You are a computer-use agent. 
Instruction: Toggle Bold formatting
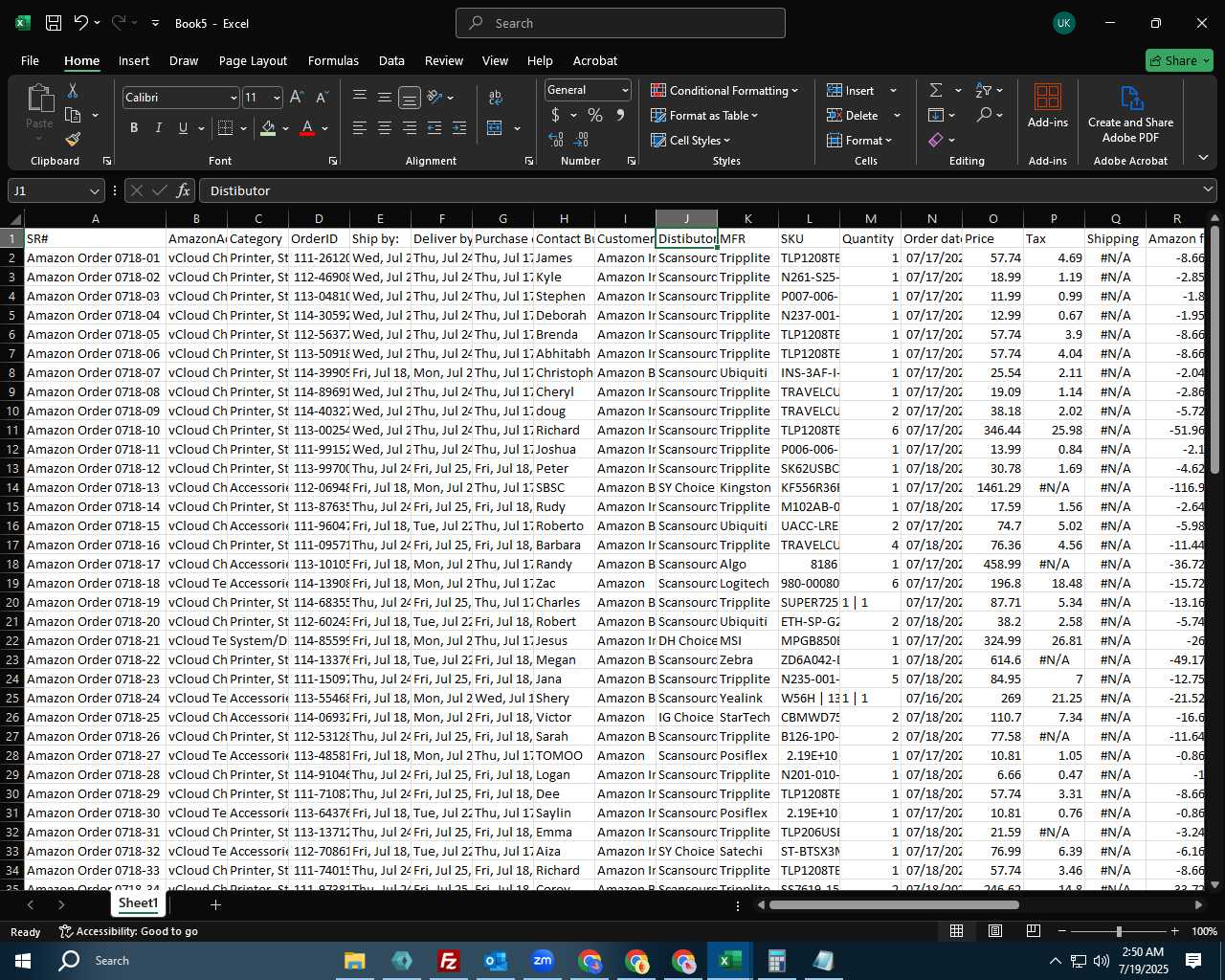(x=134, y=128)
